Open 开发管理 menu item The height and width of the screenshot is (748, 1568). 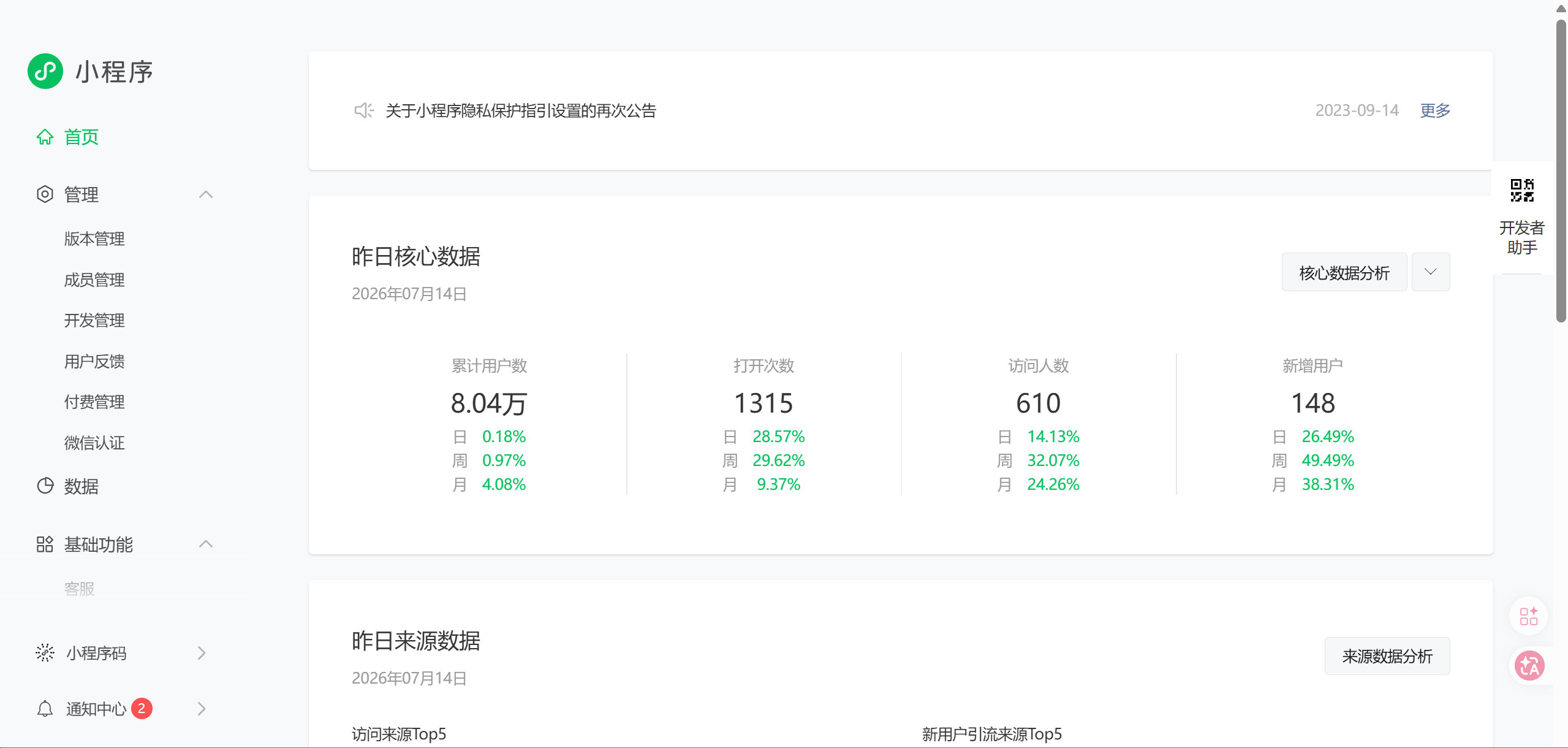click(x=94, y=320)
